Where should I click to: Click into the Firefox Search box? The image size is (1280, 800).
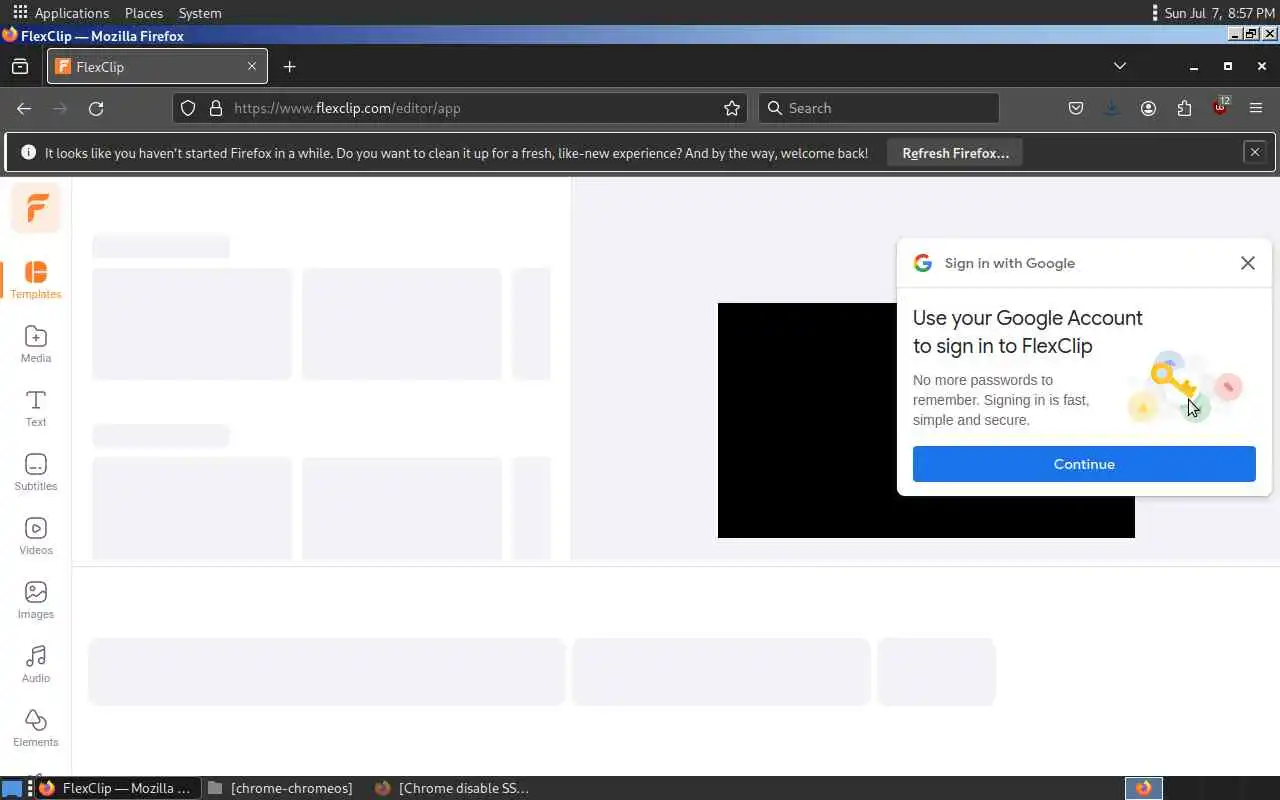point(879,108)
